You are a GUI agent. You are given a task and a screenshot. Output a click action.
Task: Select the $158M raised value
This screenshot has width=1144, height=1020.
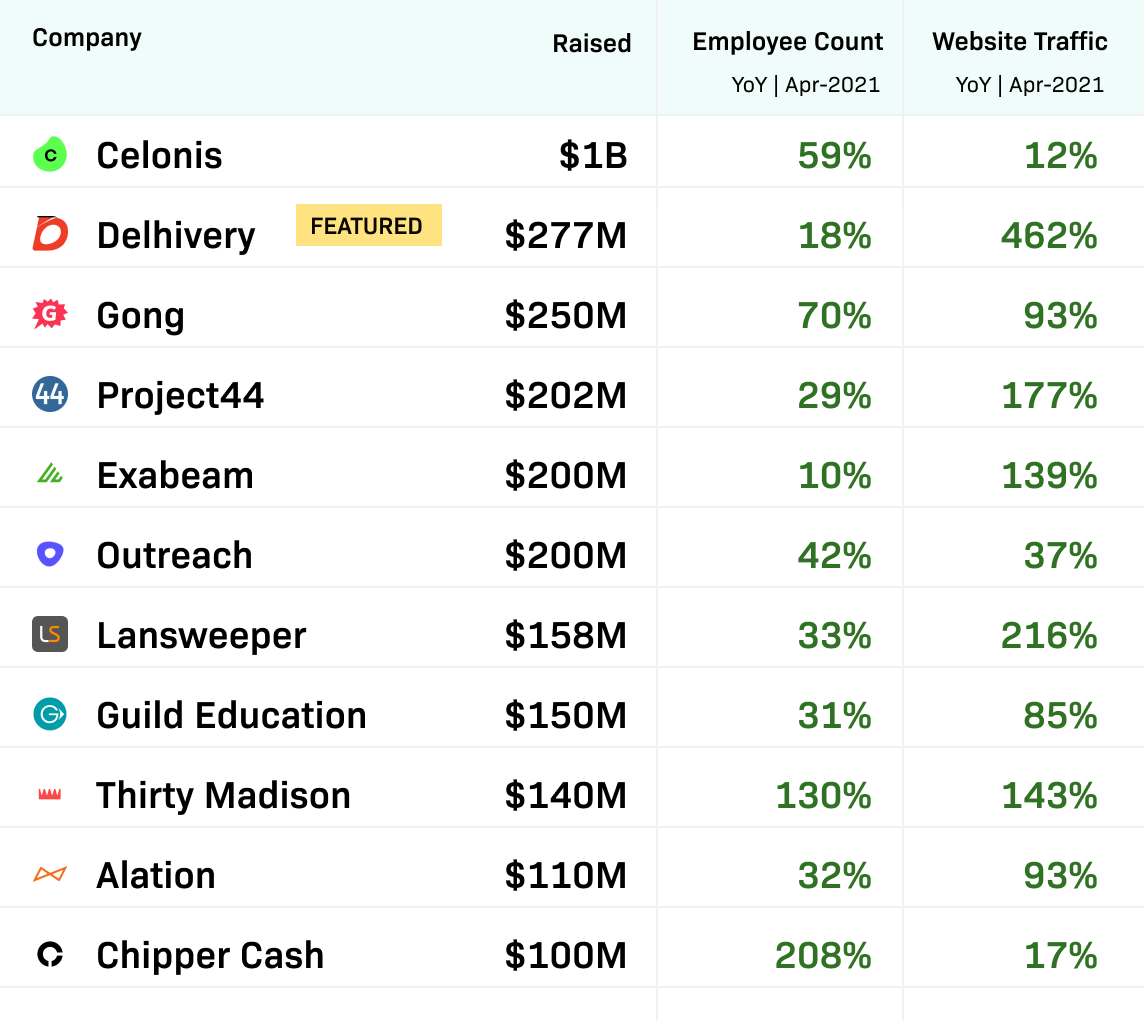pyautogui.click(x=565, y=635)
